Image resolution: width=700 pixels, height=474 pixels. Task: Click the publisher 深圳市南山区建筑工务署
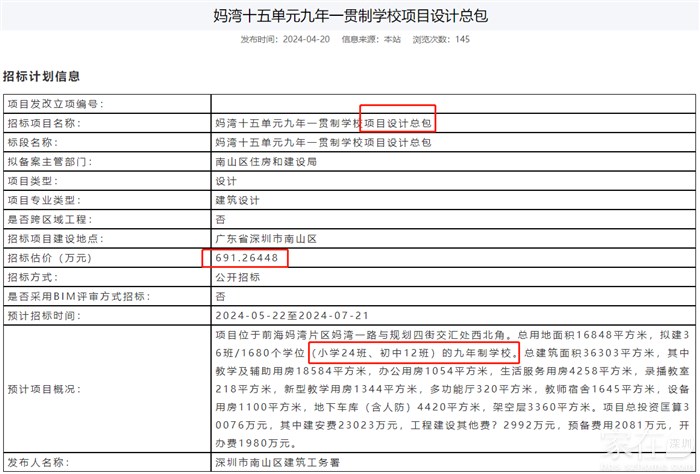coord(275,463)
